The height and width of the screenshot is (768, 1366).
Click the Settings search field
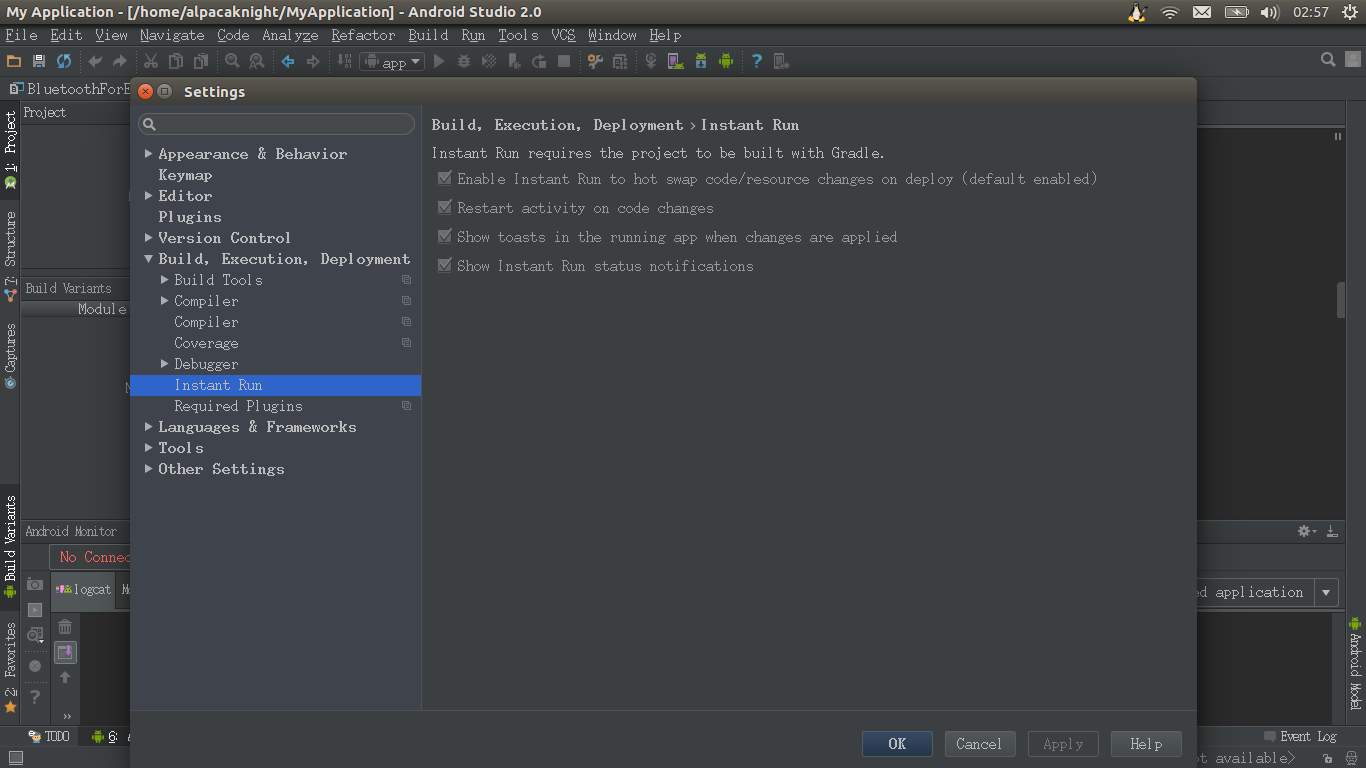click(277, 124)
